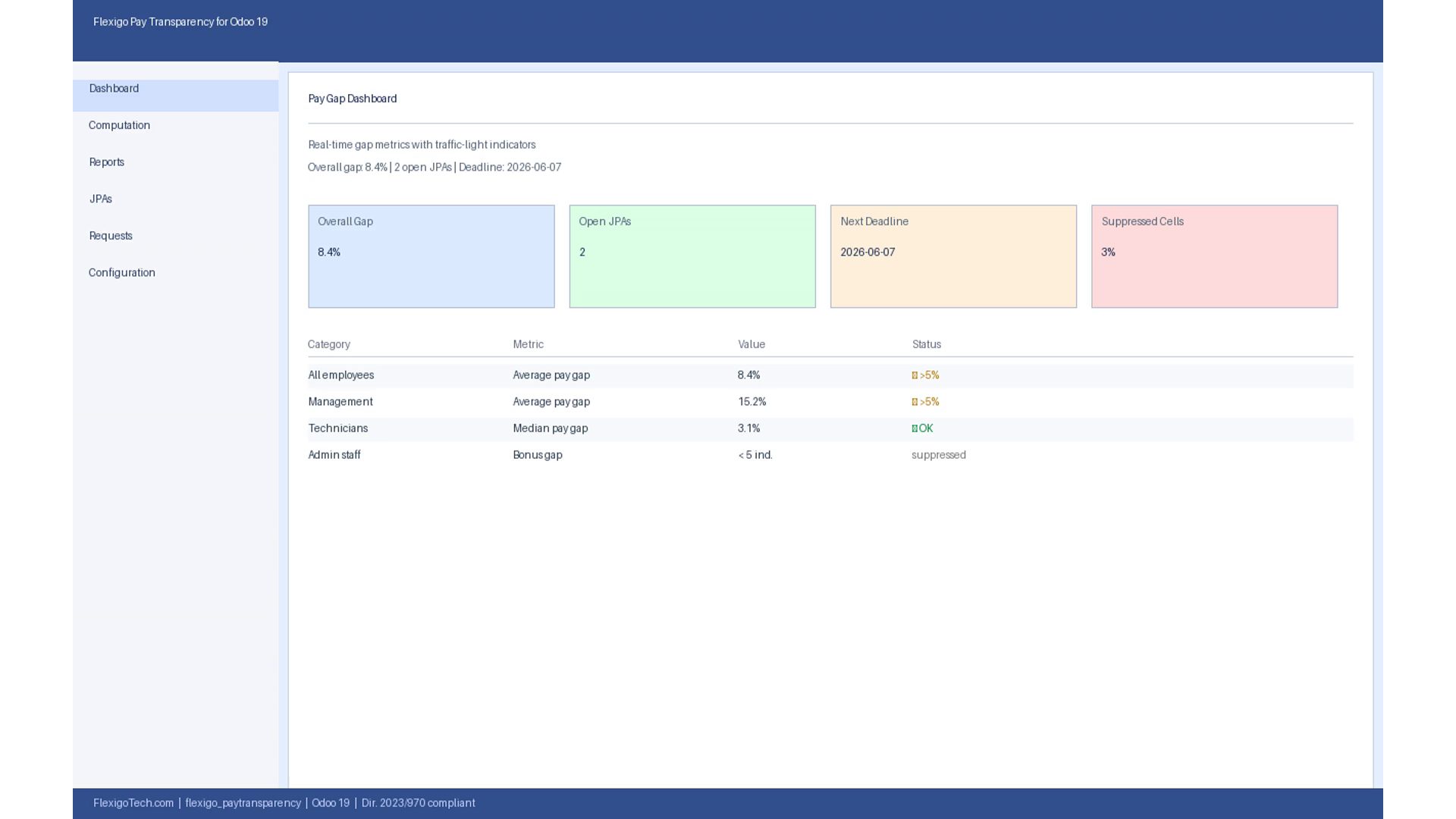Click 'Dir. 2023/970 compliant' footer text
Image resolution: width=1456 pixels, height=819 pixels.
tap(419, 803)
